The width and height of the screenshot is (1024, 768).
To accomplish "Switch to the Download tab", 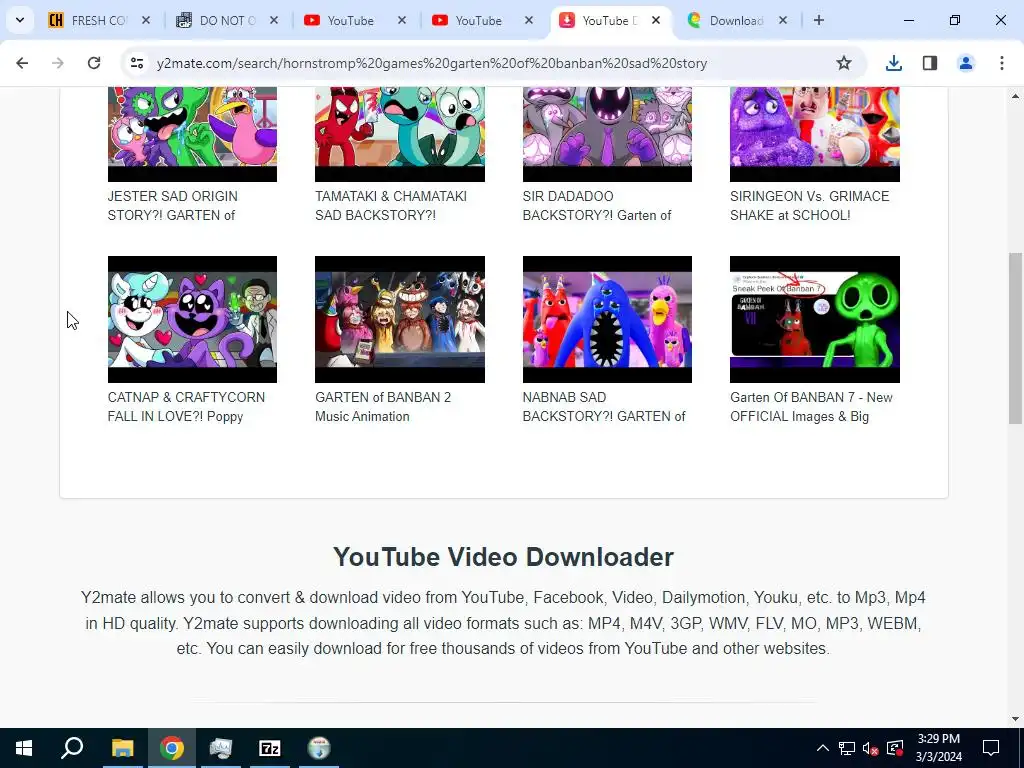I will coord(735,20).
